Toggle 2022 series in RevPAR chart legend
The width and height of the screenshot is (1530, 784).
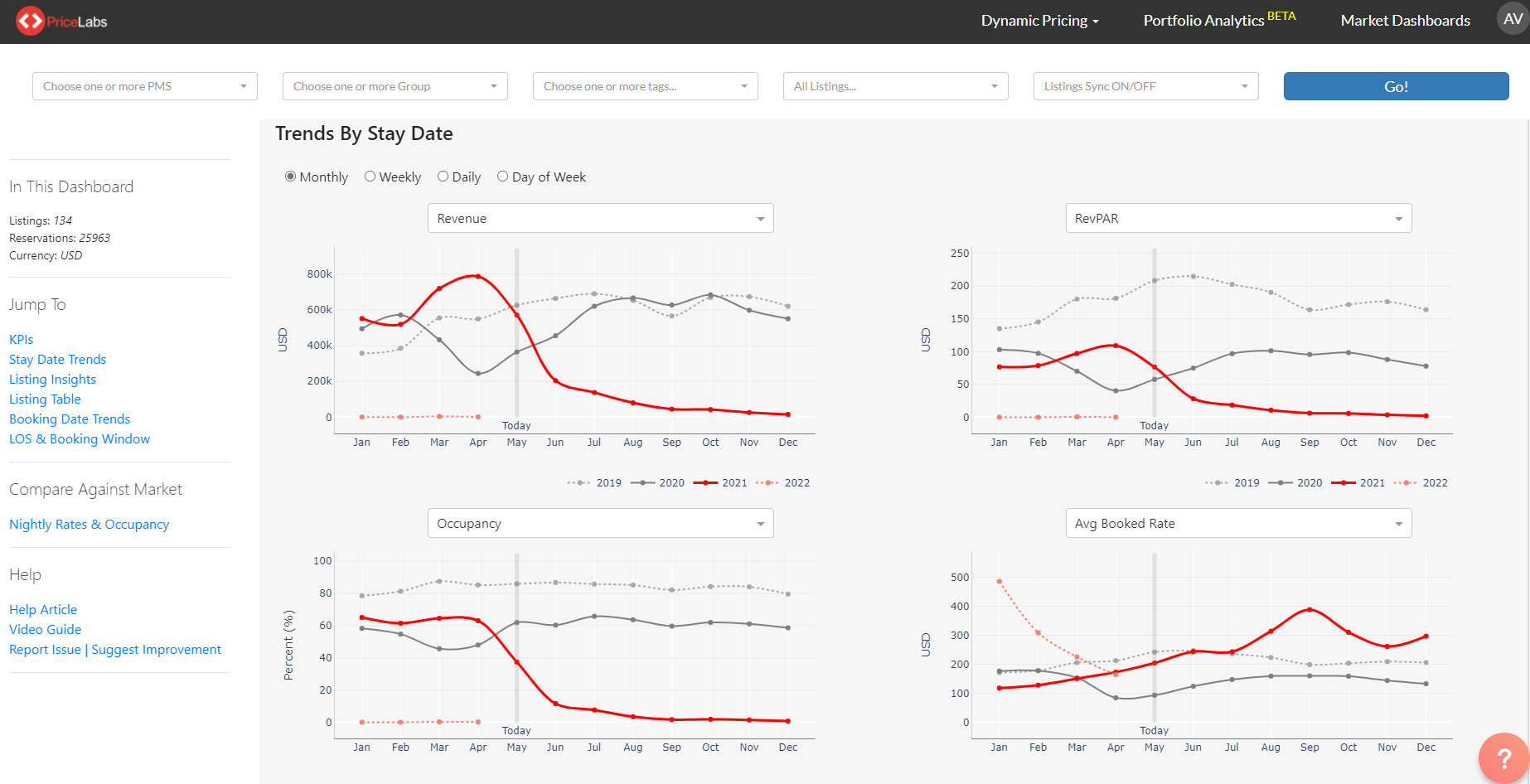(1421, 483)
